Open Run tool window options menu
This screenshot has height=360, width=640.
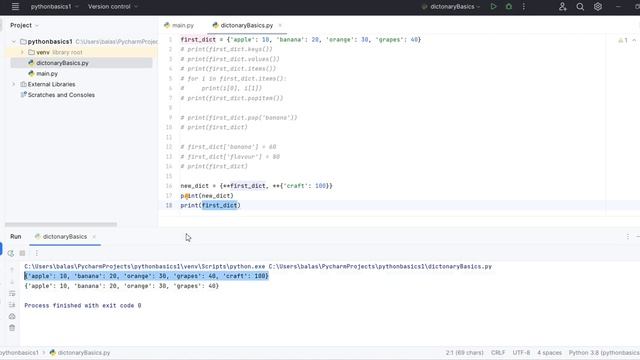tap(627, 237)
